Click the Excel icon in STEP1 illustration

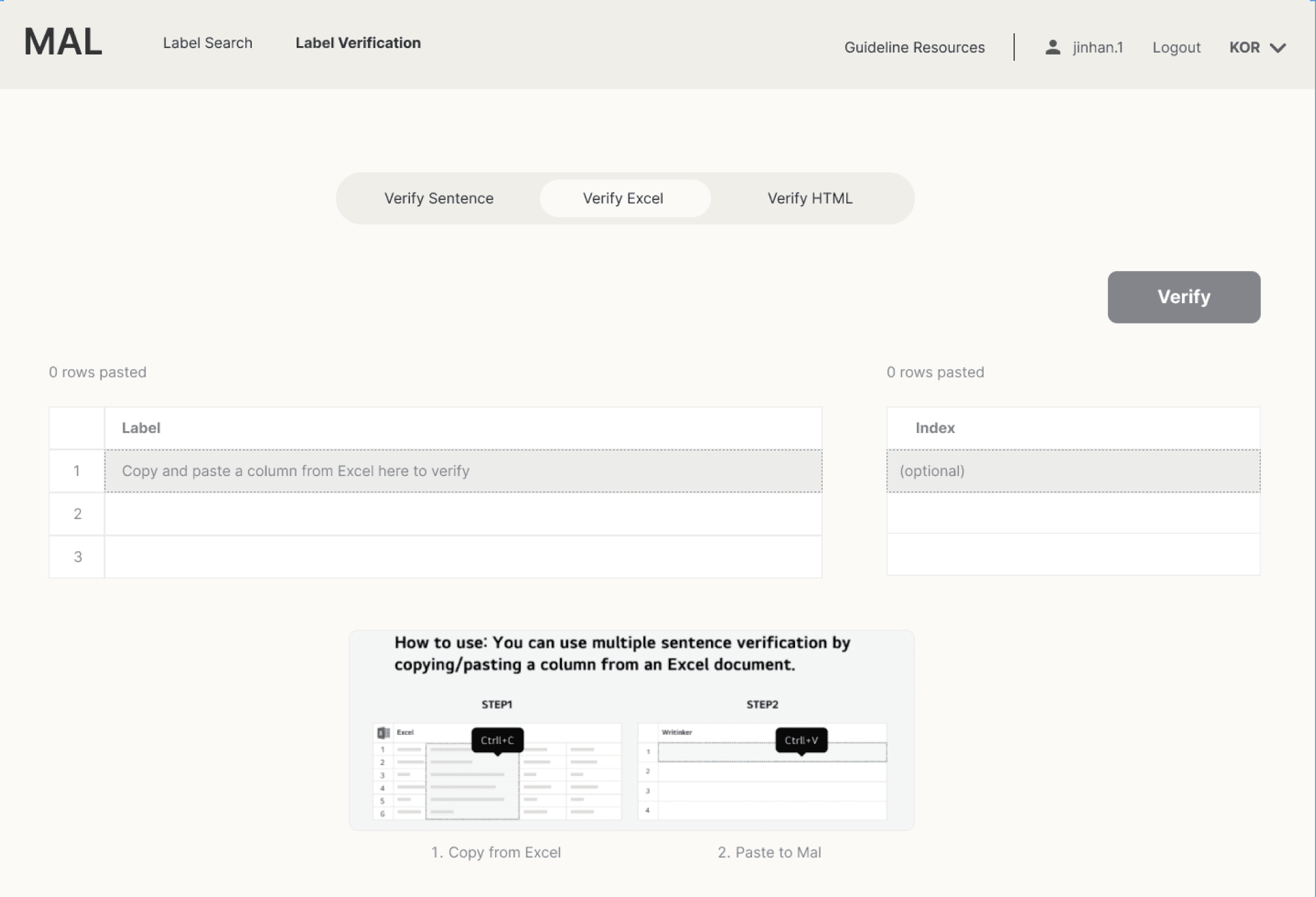tap(383, 732)
